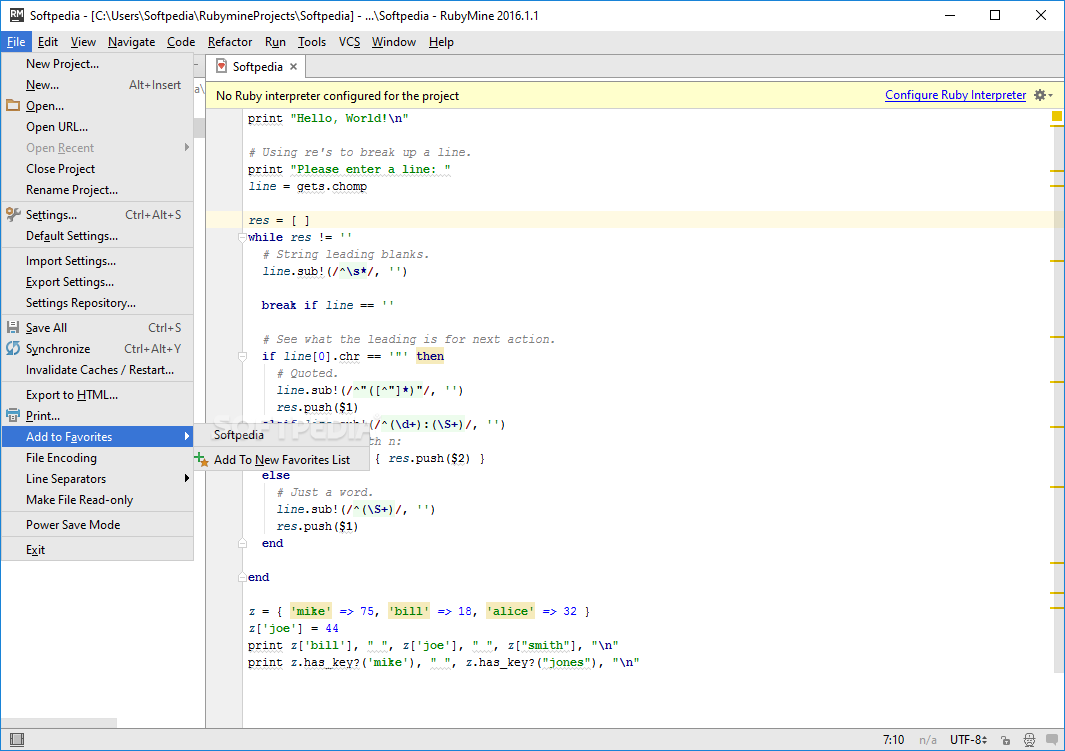Open the Edit menu
The width and height of the screenshot is (1065, 751).
pos(48,42)
